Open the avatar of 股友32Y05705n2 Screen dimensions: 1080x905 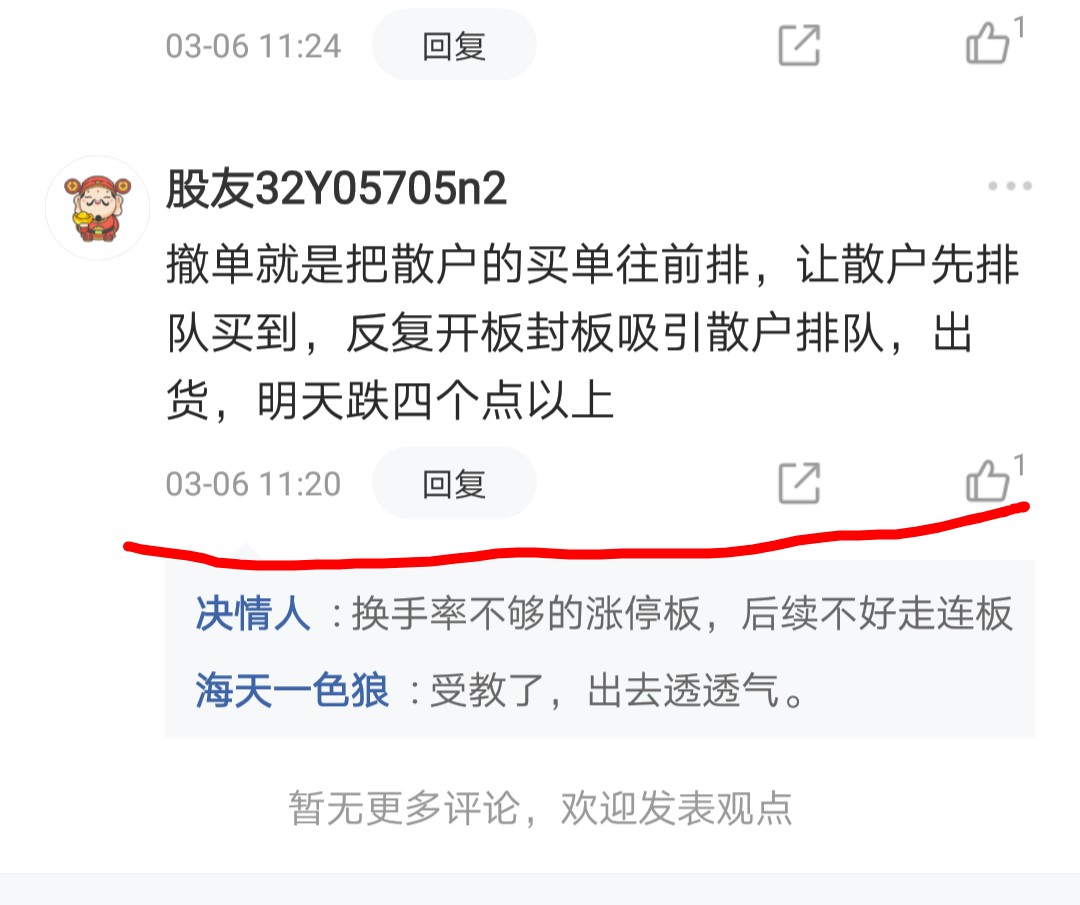(98, 208)
